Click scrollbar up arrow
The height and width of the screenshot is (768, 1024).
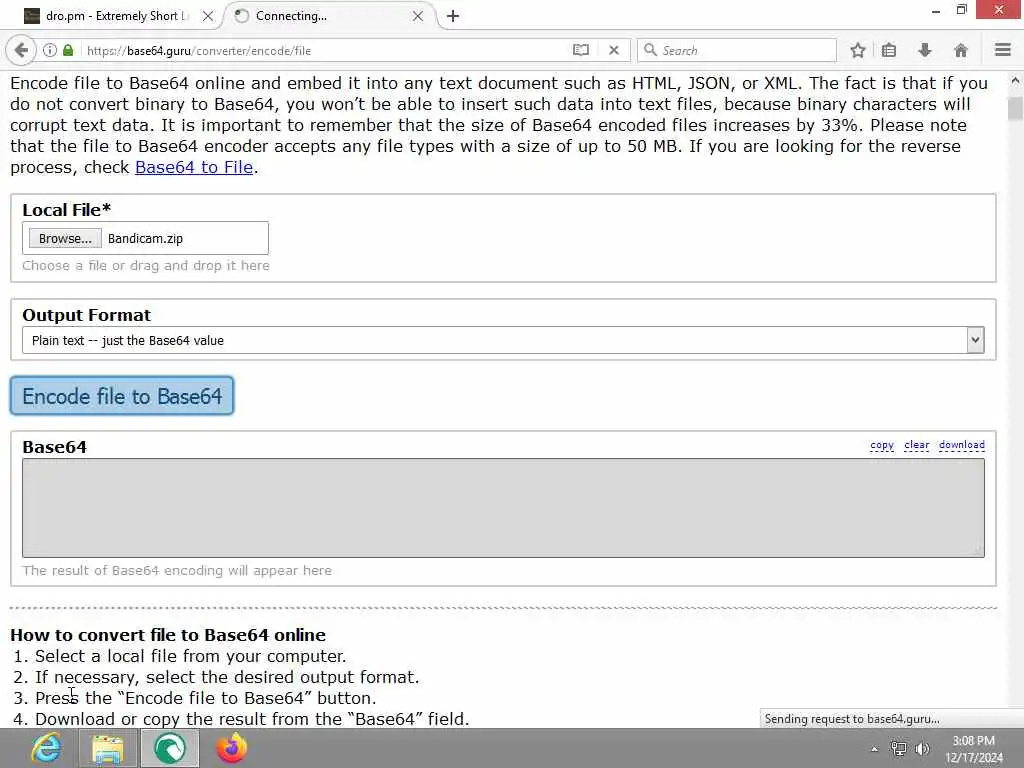click(1015, 81)
